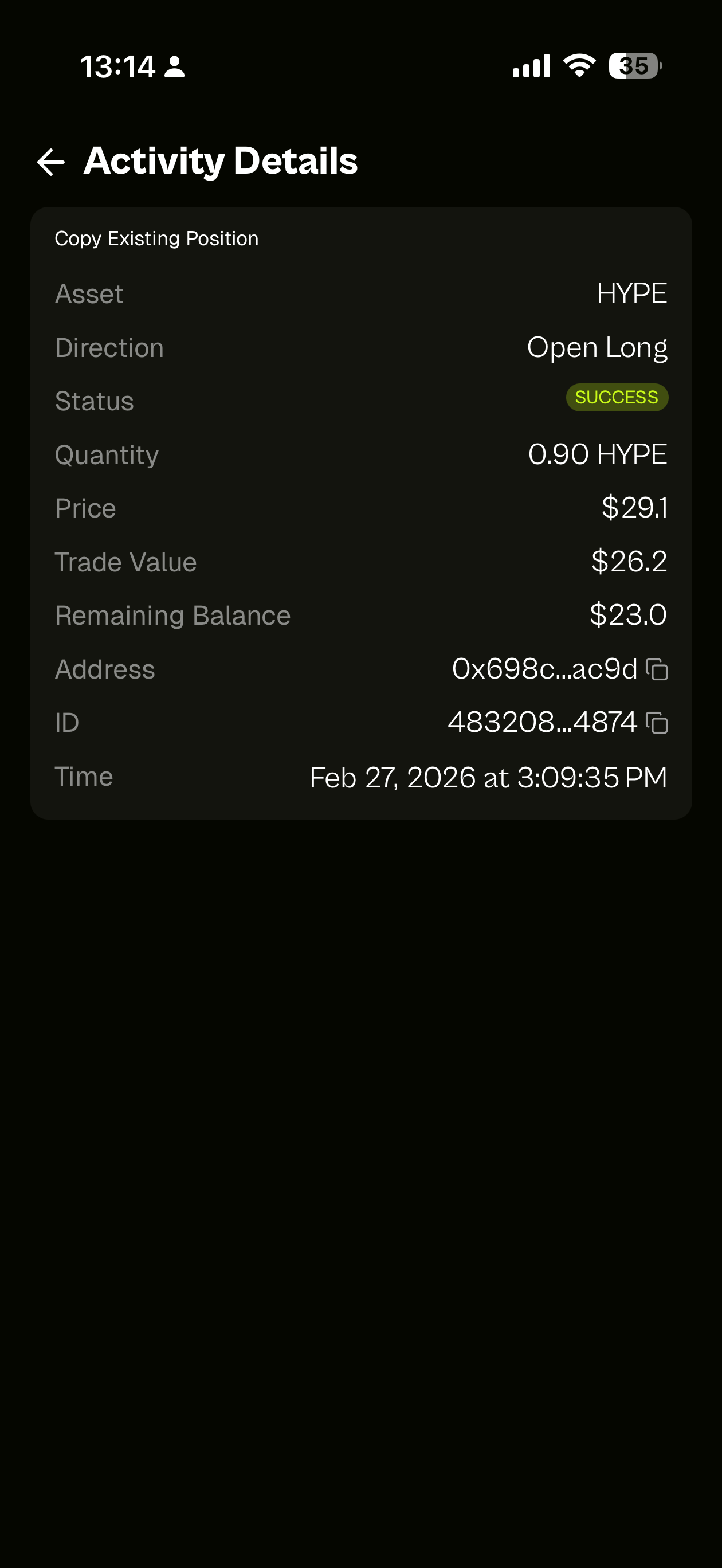Screen dimensions: 722x1568
Task: Tap the SUCCESS status badge
Action: [617, 398]
